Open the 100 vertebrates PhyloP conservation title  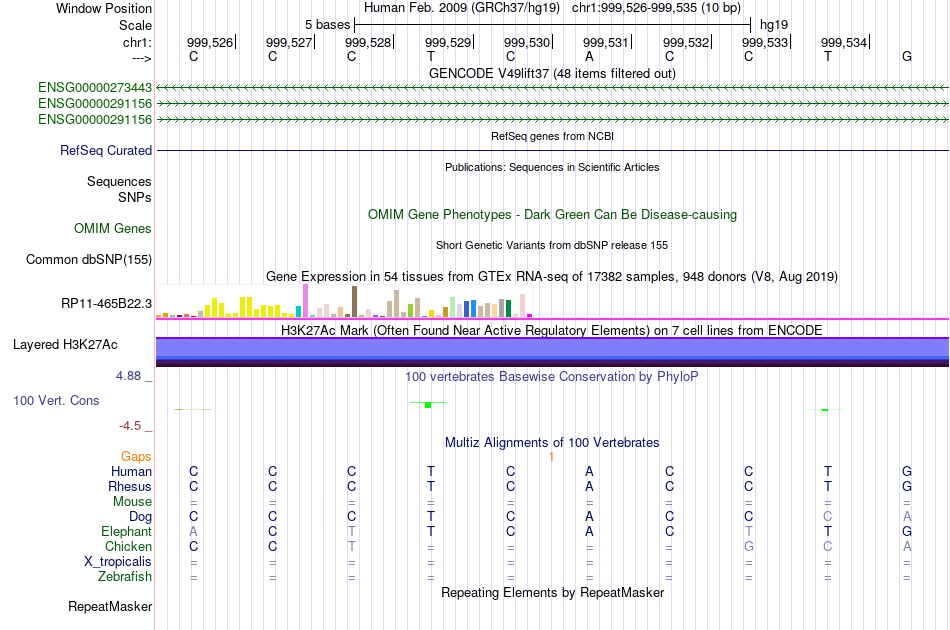click(x=552, y=377)
